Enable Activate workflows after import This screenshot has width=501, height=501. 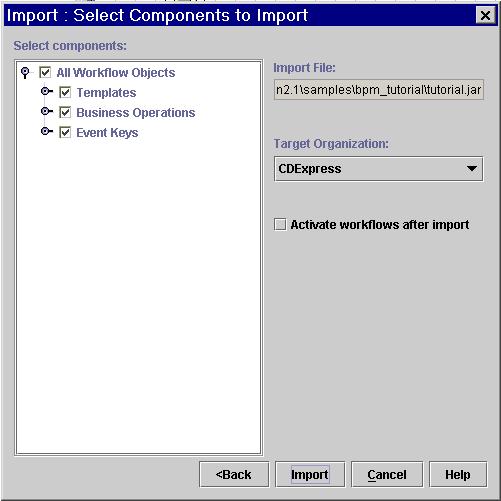coord(280,224)
